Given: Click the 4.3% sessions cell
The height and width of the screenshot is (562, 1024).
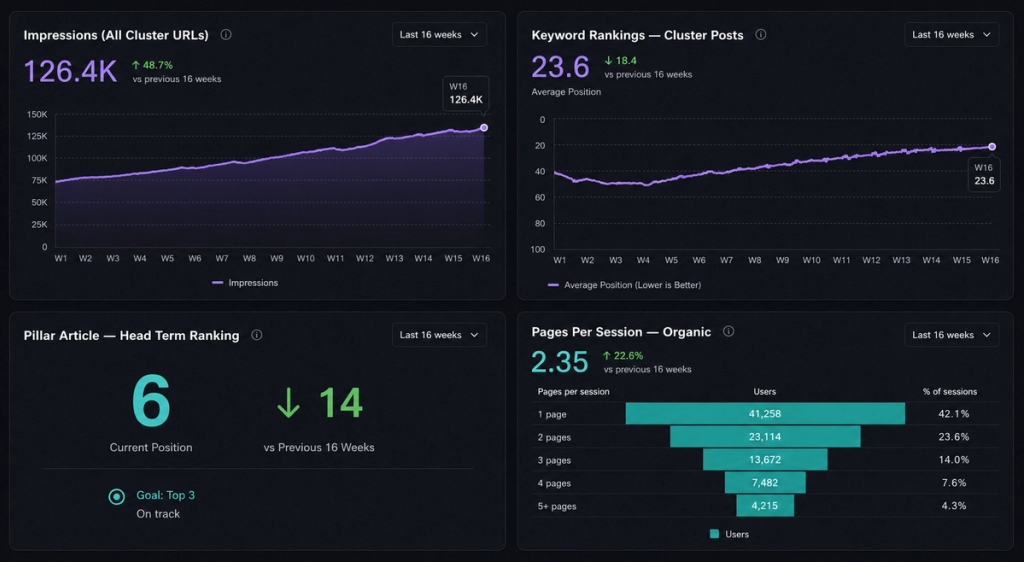Looking at the screenshot, I should point(953,505).
